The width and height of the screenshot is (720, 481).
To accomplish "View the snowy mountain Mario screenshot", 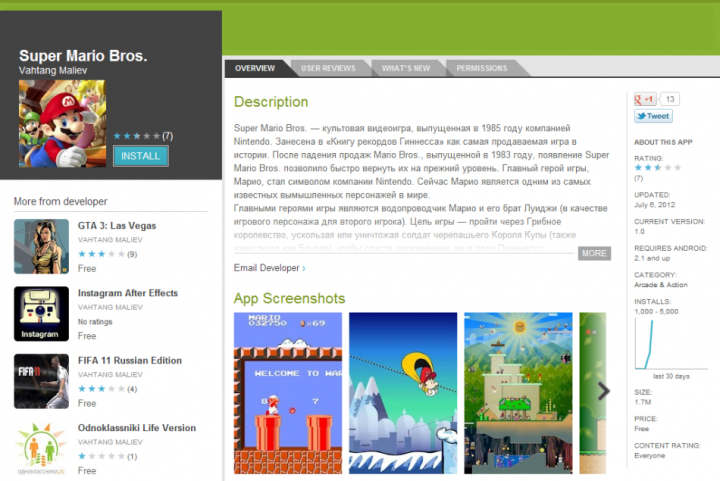I will click(403, 393).
